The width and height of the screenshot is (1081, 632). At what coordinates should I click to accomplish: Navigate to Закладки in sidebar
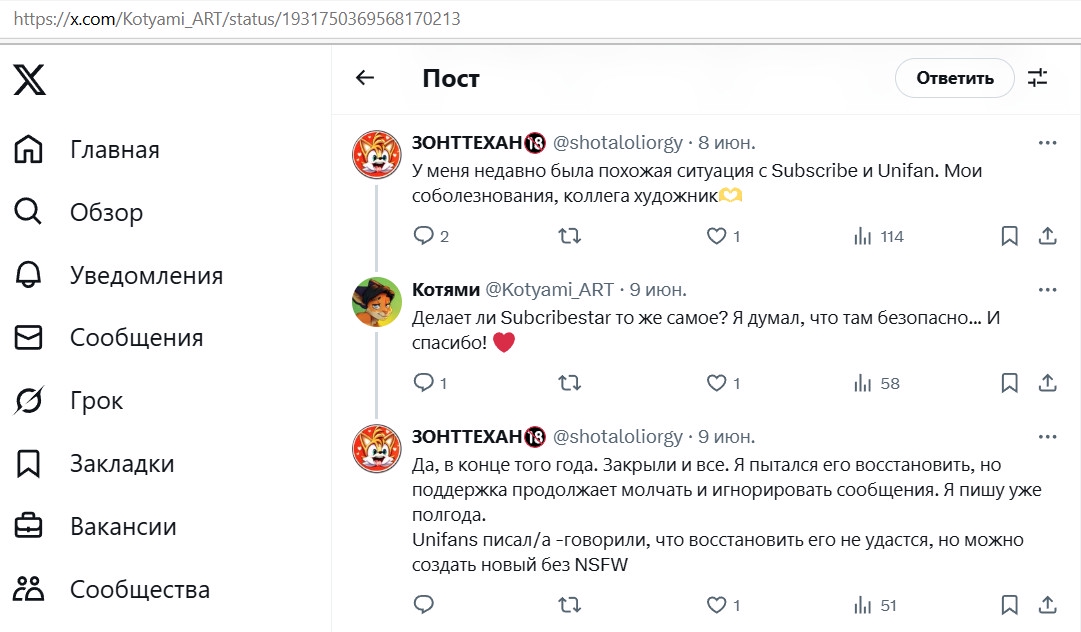click(122, 464)
